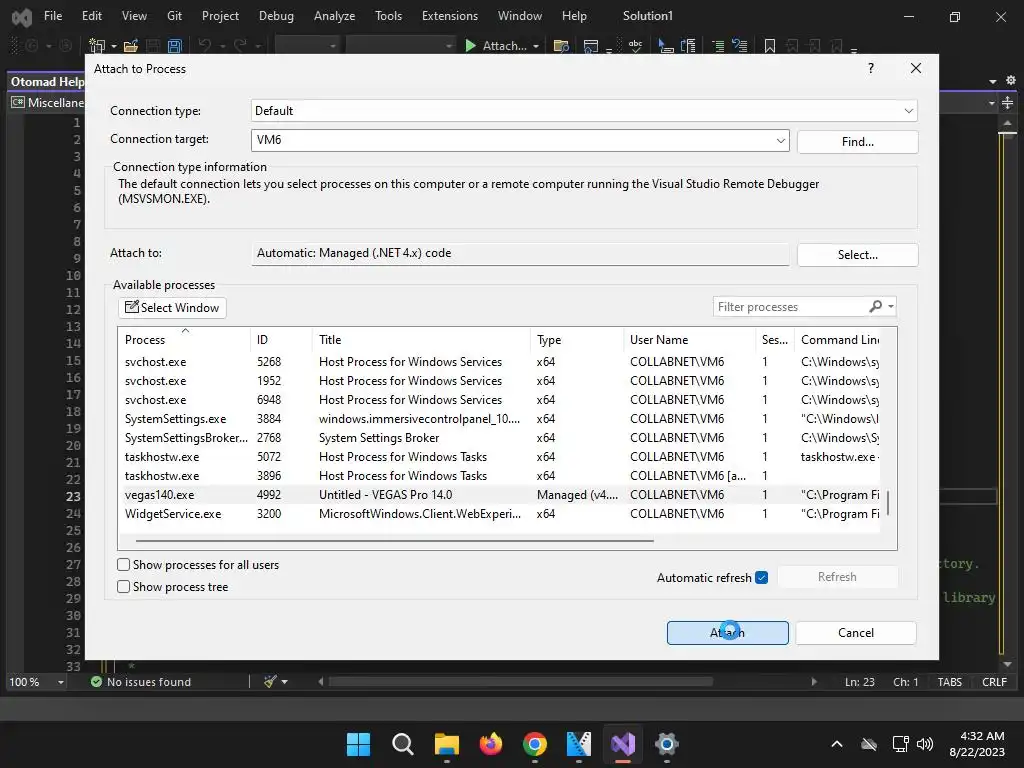Click the bookmark toolbar icon
Viewport: 1024px width, 768px height.
tap(770, 46)
